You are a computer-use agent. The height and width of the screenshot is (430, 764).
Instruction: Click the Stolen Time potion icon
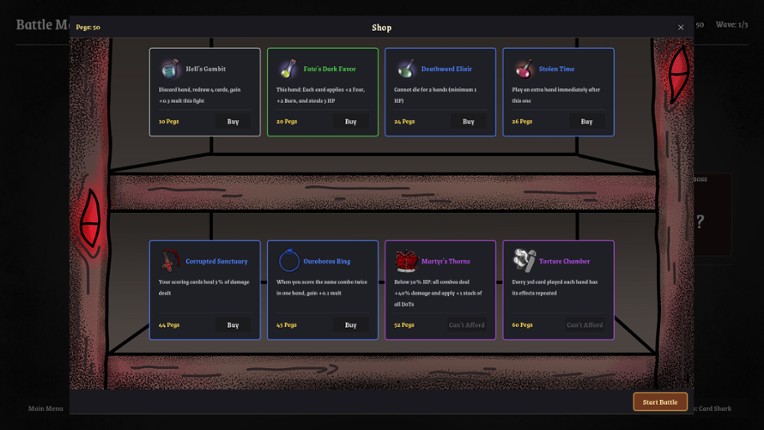click(524, 69)
